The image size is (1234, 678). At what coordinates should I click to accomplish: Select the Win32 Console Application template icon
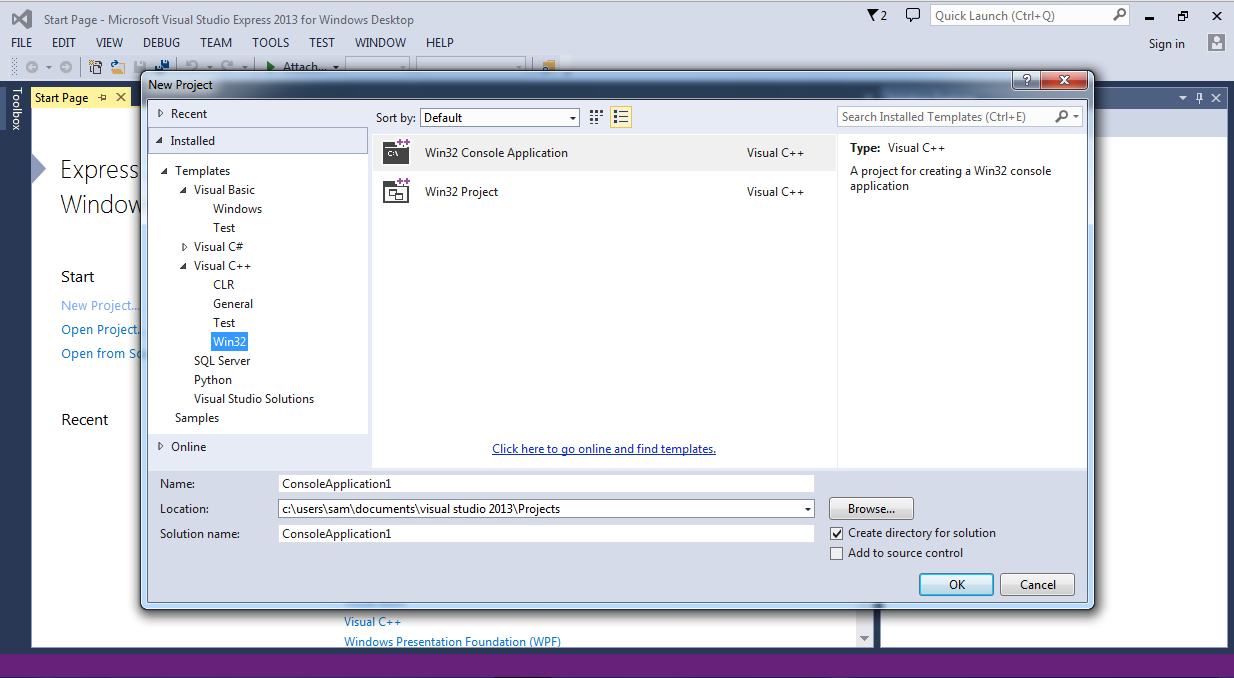click(397, 152)
